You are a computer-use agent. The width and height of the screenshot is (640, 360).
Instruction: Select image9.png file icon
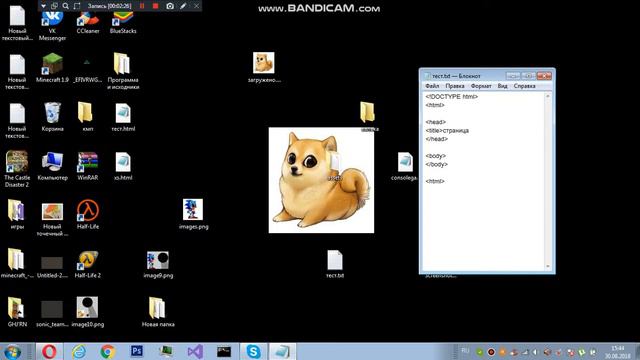[x=158, y=264]
